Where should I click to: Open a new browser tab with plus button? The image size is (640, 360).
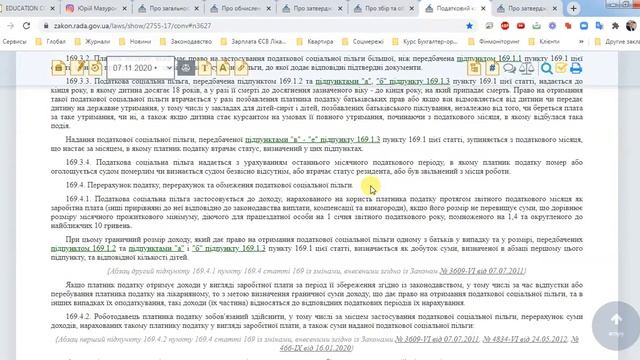[x=573, y=9]
